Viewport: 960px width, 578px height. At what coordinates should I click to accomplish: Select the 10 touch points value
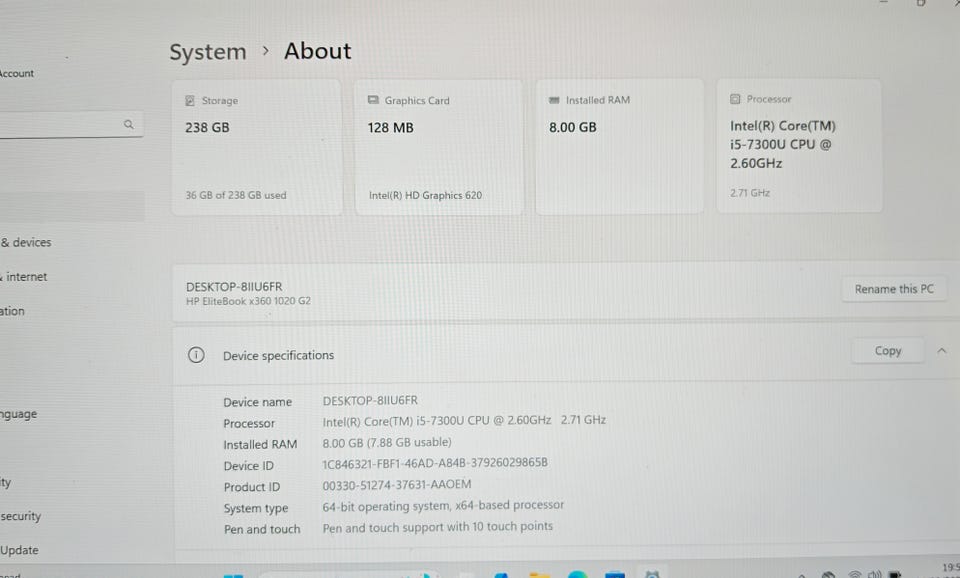(437, 527)
